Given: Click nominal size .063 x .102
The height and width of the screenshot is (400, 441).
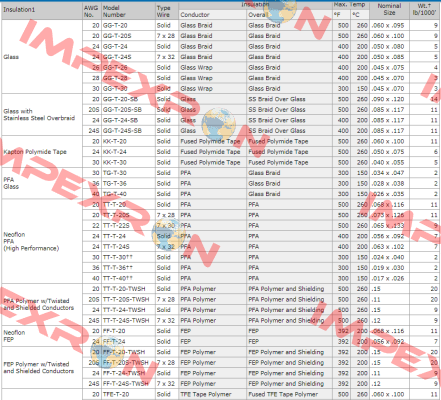Looking at the screenshot, I should [x=388, y=247].
